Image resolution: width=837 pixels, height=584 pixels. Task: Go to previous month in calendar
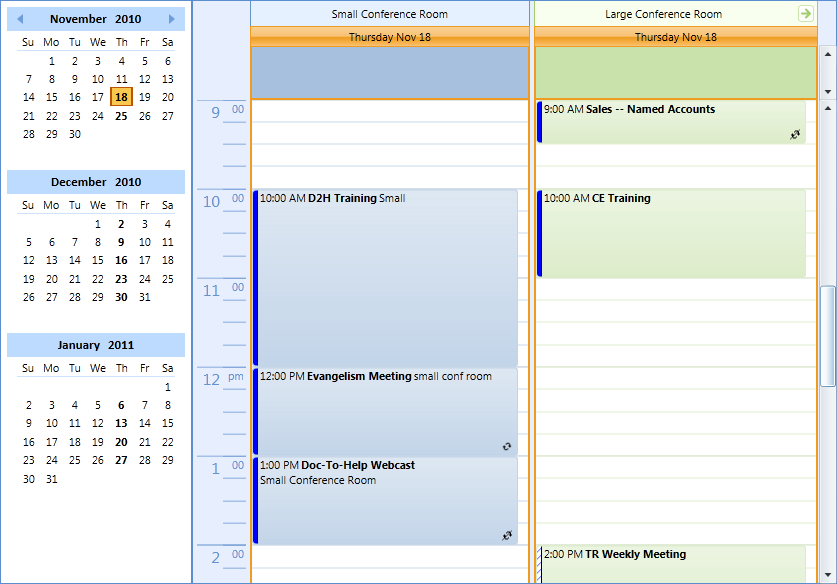[20, 19]
